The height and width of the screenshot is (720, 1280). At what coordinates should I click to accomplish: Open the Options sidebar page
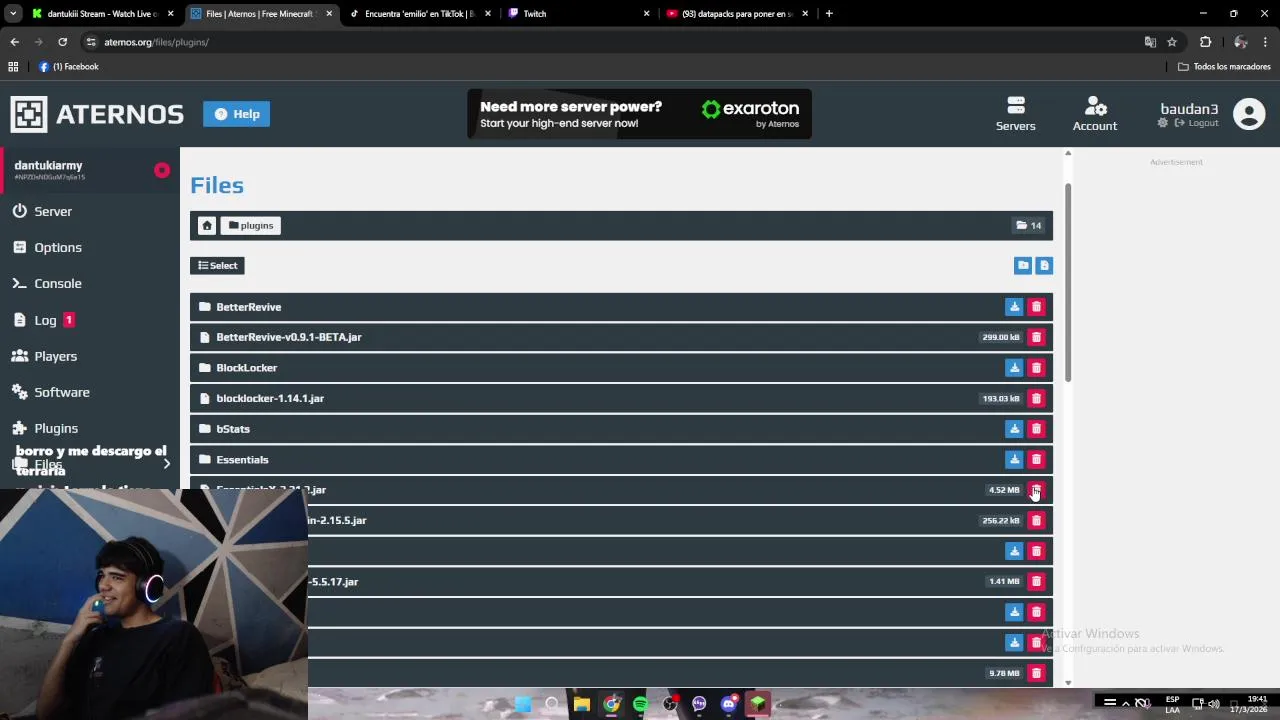[58, 247]
